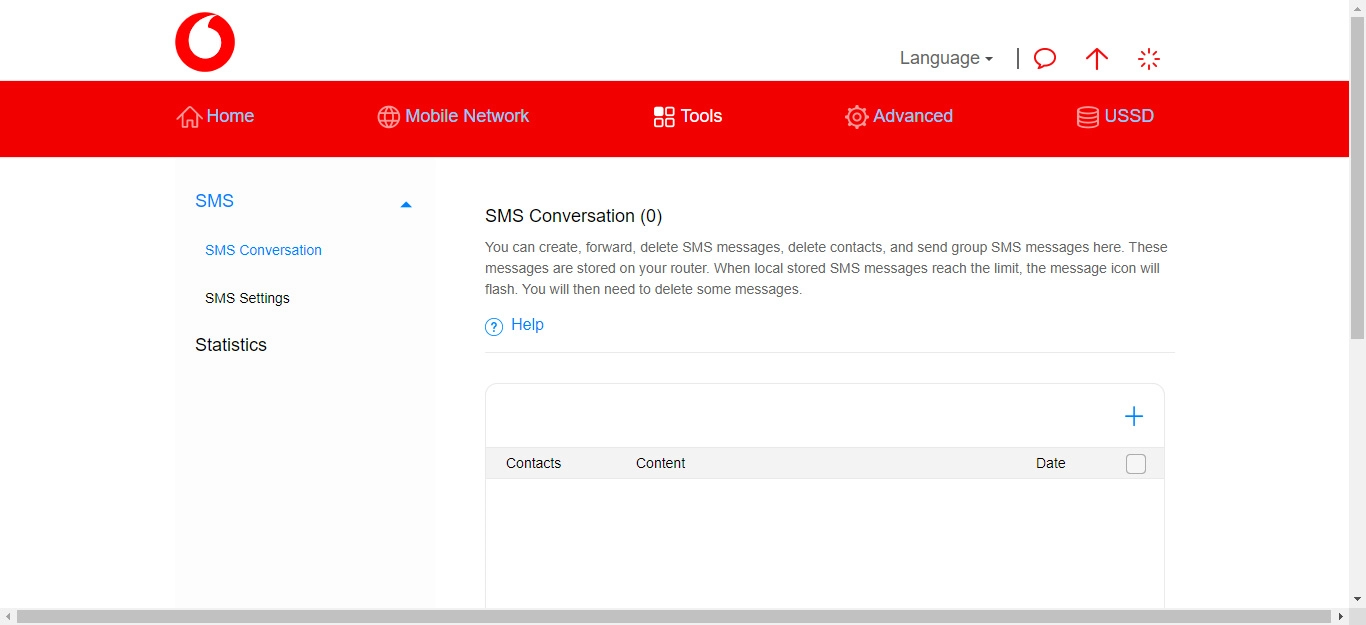Click the Help question mark icon
Image resolution: width=1366 pixels, height=625 pixels.
point(494,326)
